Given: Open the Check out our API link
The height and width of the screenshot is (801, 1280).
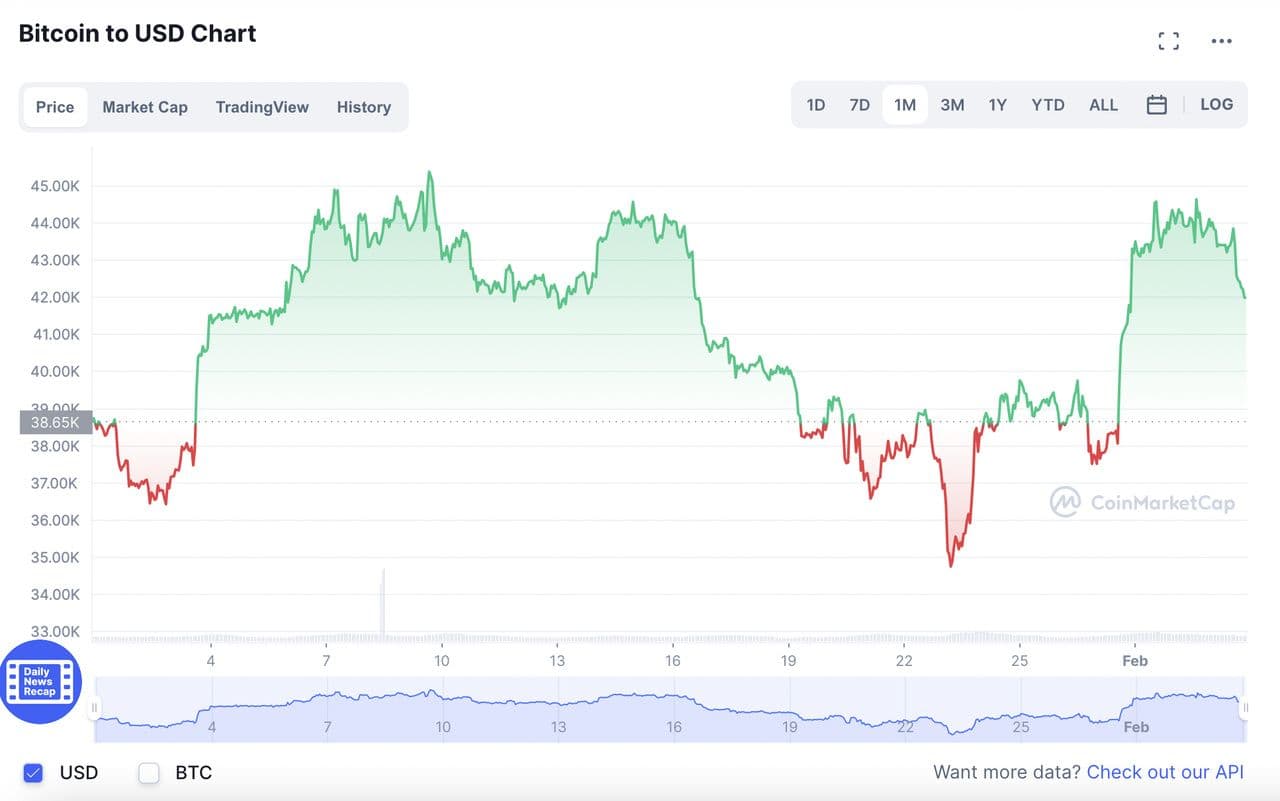Looking at the screenshot, I should tap(1165, 771).
